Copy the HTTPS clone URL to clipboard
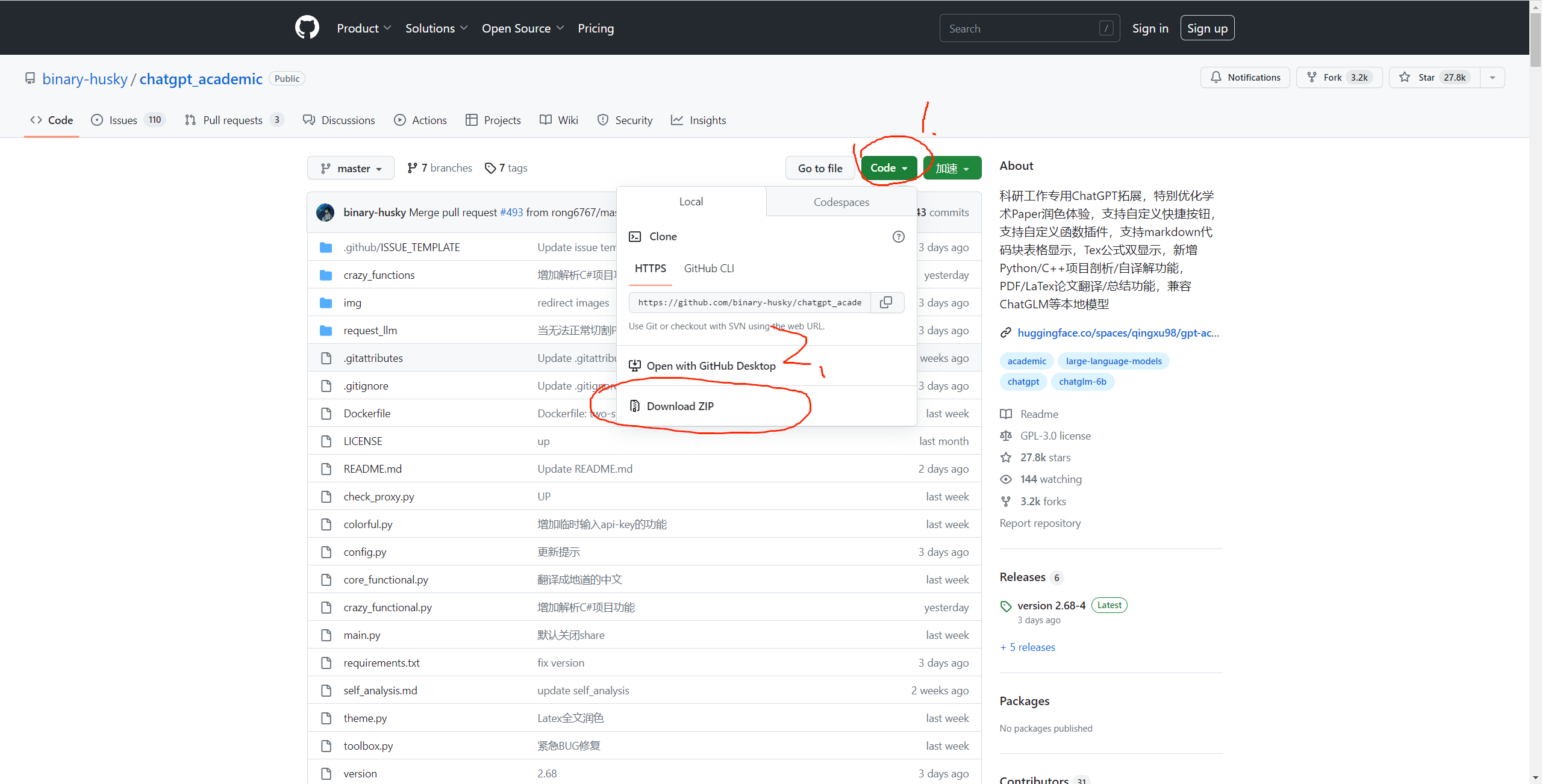Screen dimensions: 1542x784 [x=886, y=302]
